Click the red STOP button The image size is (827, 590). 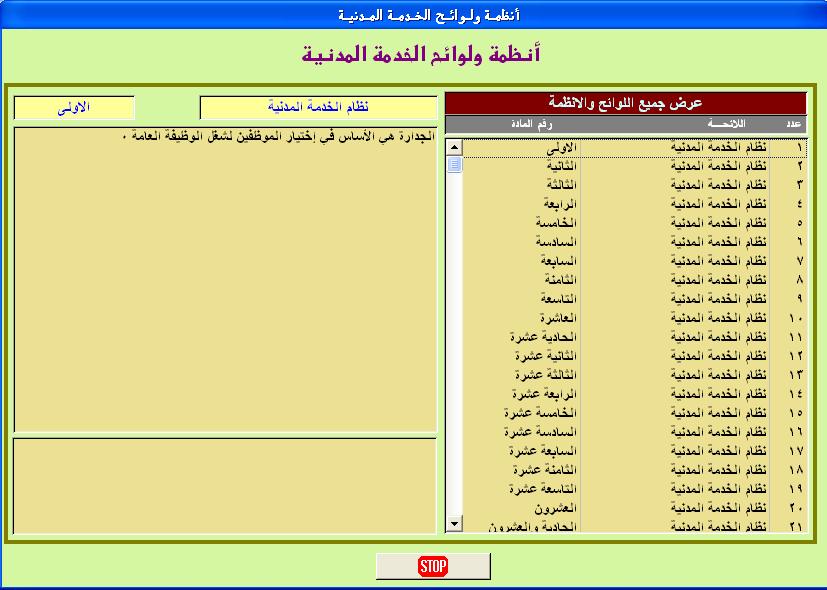(433, 566)
